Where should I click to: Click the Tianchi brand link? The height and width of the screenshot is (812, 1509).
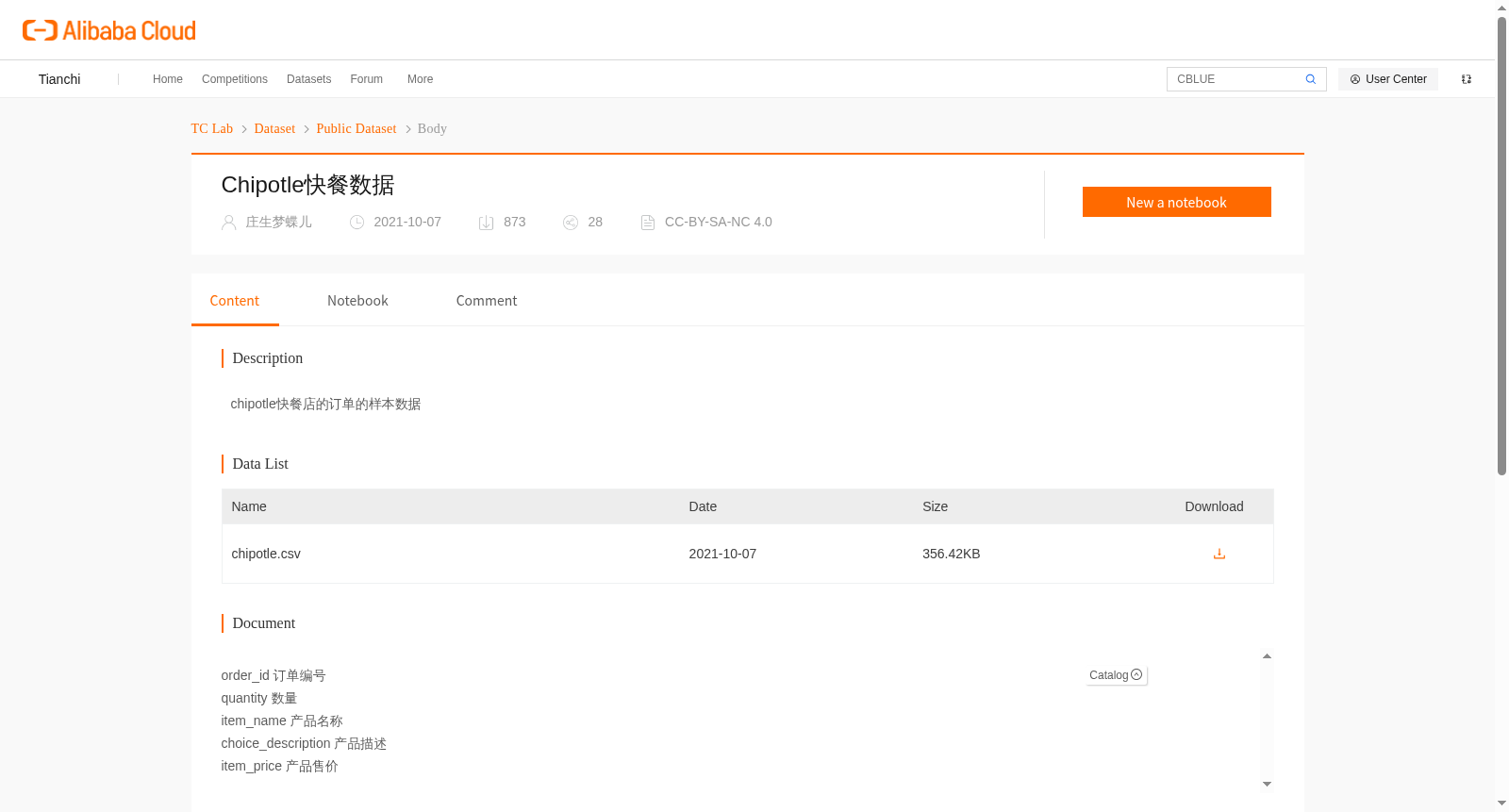point(59,79)
